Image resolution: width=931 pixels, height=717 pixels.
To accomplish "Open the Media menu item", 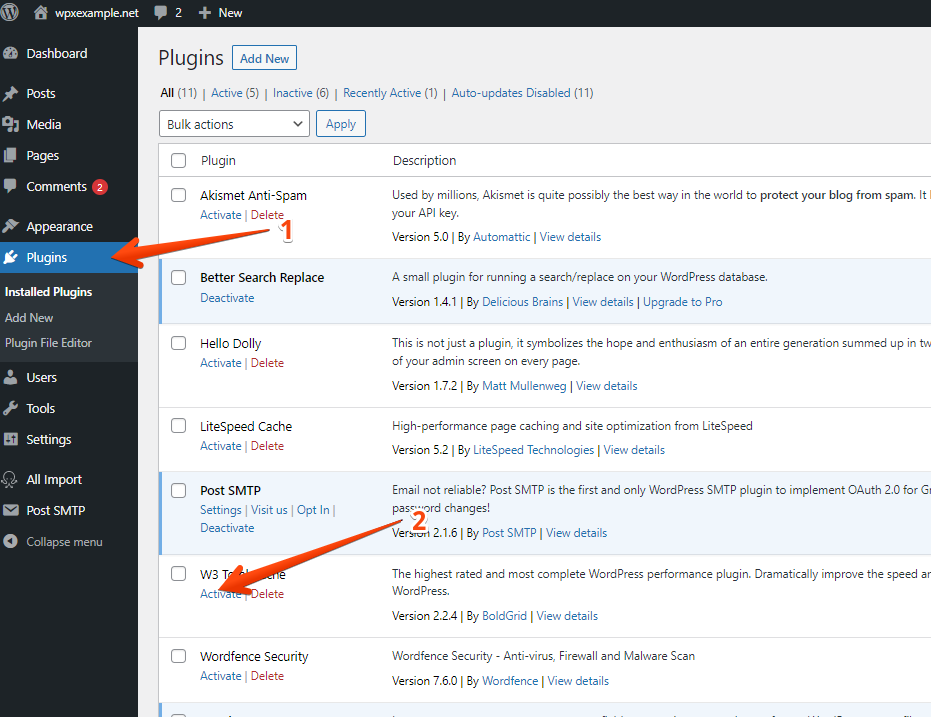I will coord(44,125).
